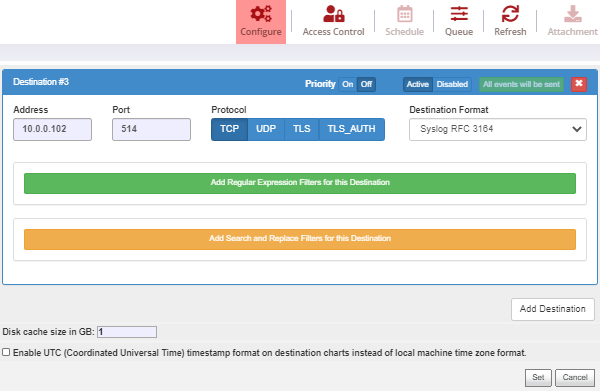Turn Priority Off
The image size is (600, 391).
click(366, 84)
